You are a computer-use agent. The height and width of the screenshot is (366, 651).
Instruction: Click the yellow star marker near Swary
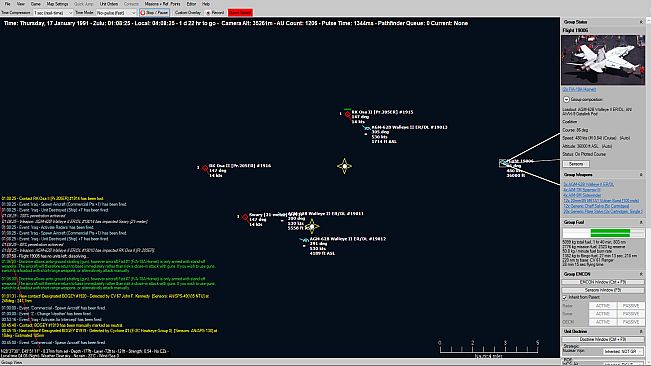click(312, 227)
